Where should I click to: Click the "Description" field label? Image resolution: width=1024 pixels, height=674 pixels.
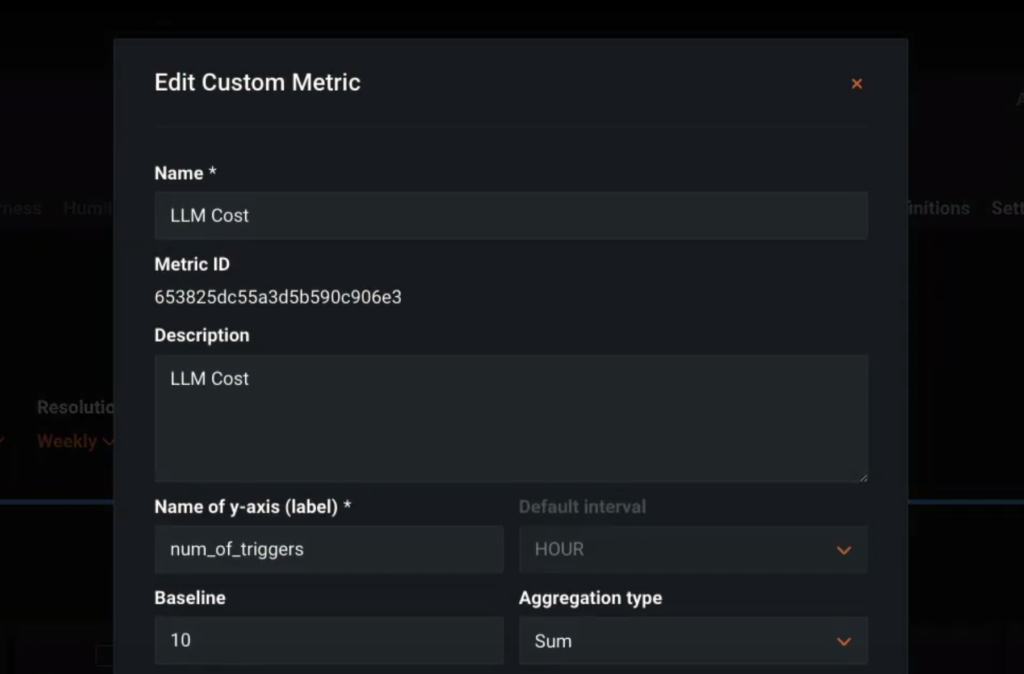coord(202,335)
